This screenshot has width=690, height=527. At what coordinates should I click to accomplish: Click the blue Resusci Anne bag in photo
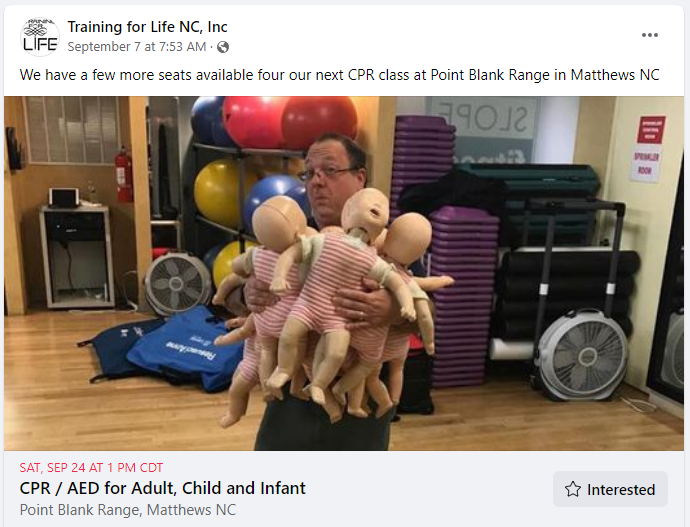(187, 350)
